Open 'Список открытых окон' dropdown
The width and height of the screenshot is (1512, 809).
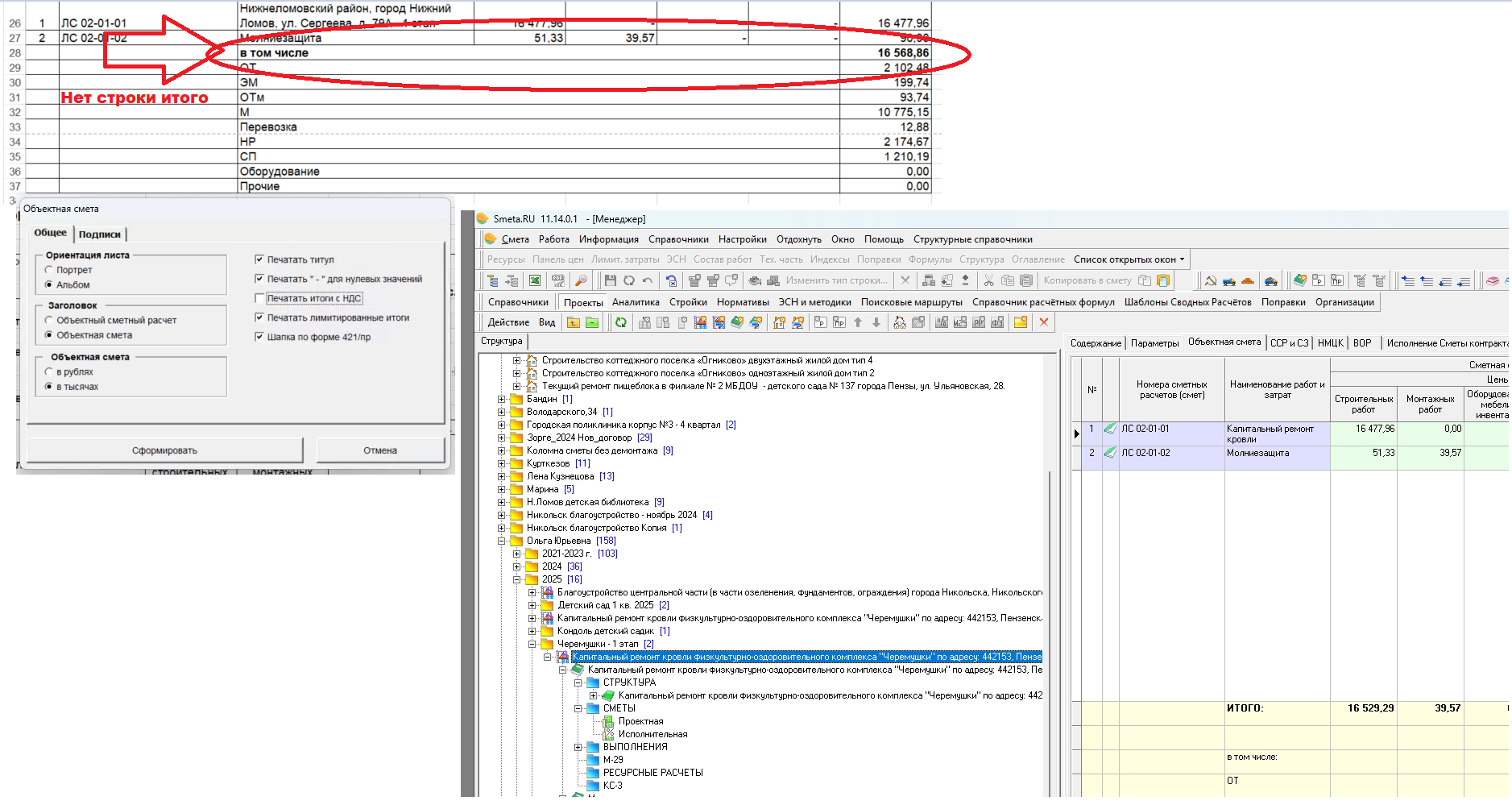pyautogui.click(x=1129, y=259)
